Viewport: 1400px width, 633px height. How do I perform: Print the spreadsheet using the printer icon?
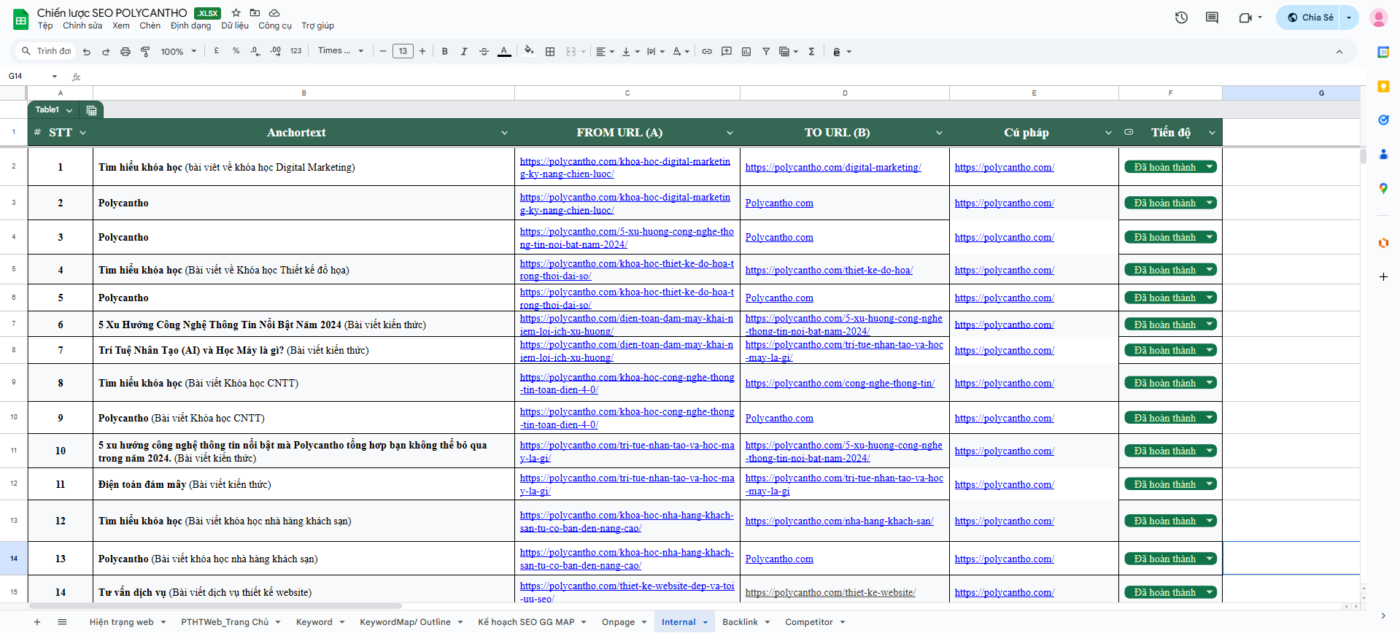point(125,51)
